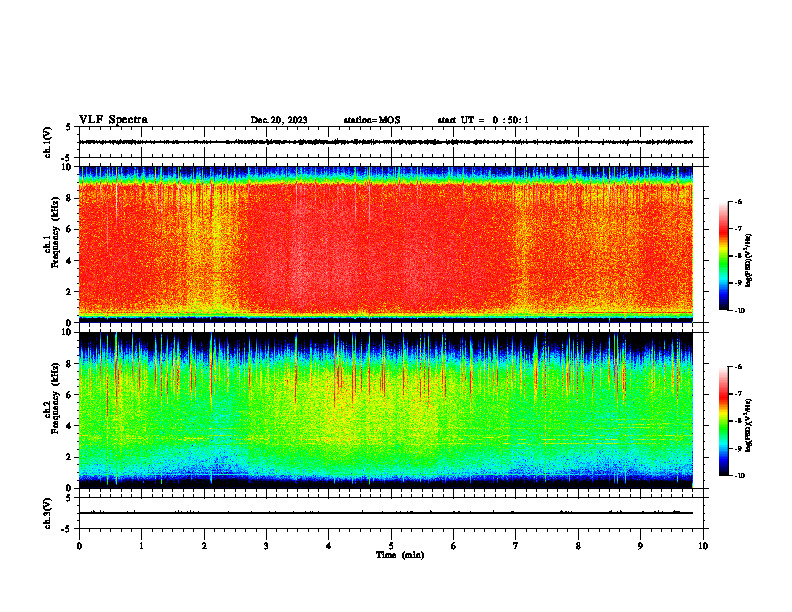Viewport: 792px width, 612px height.
Task: Click time axis tick label "1"
Action: (141, 546)
